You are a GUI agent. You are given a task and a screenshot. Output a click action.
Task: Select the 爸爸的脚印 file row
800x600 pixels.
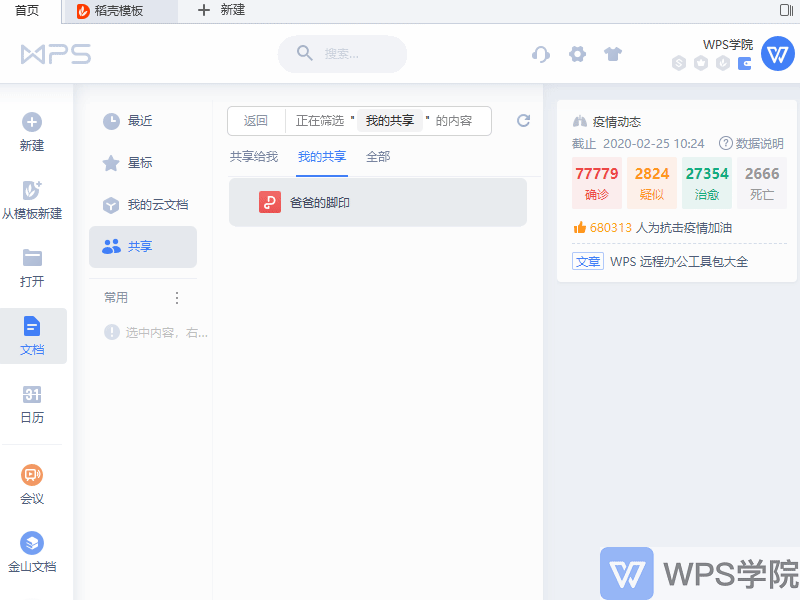pos(378,203)
